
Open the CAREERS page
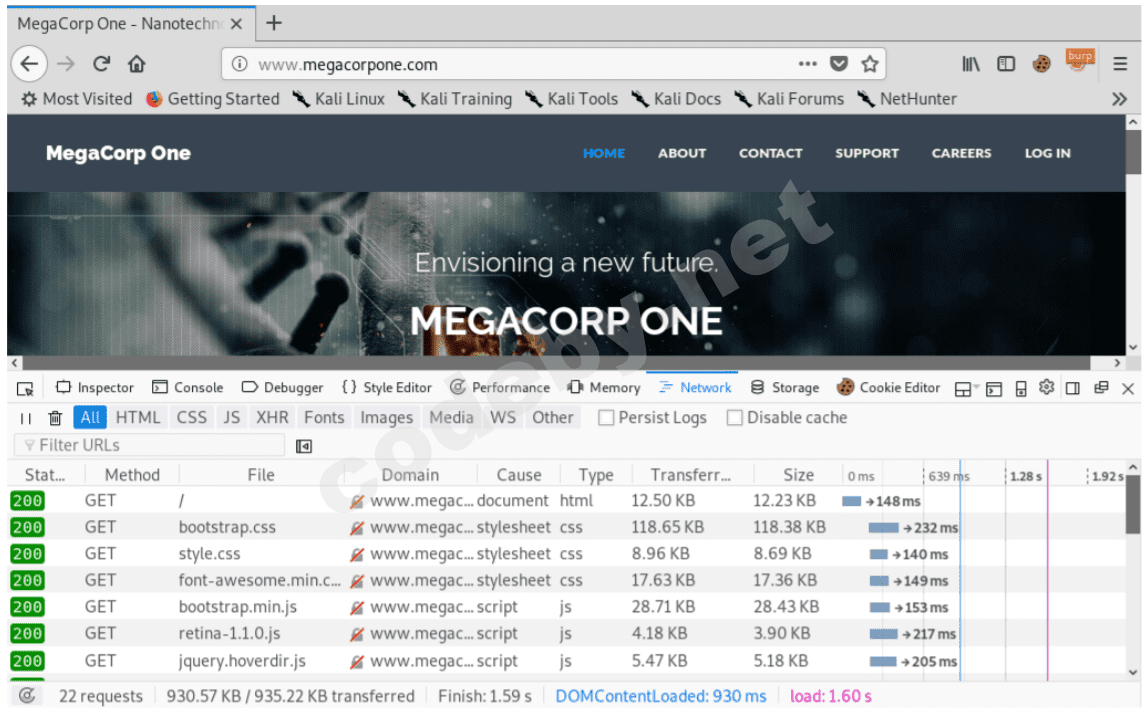pos(961,154)
